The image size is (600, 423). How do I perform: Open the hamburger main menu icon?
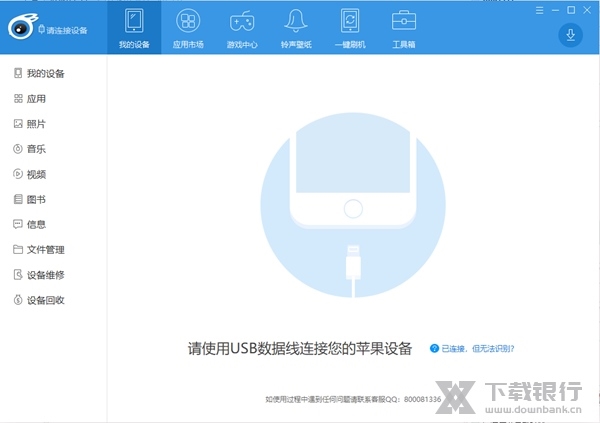pyautogui.click(x=540, y=10)
